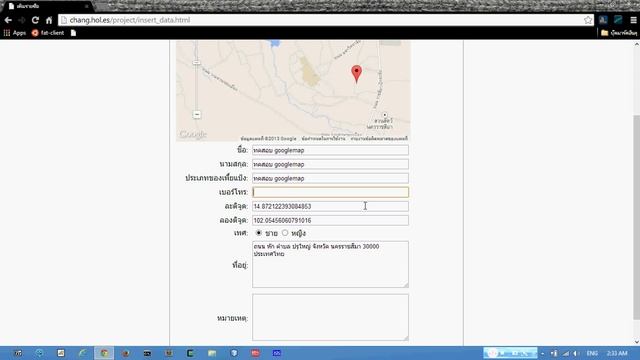Close the current browser tab
Image resolution: width=640 pixels, height=360 pixels.
[x=87, y=7]
